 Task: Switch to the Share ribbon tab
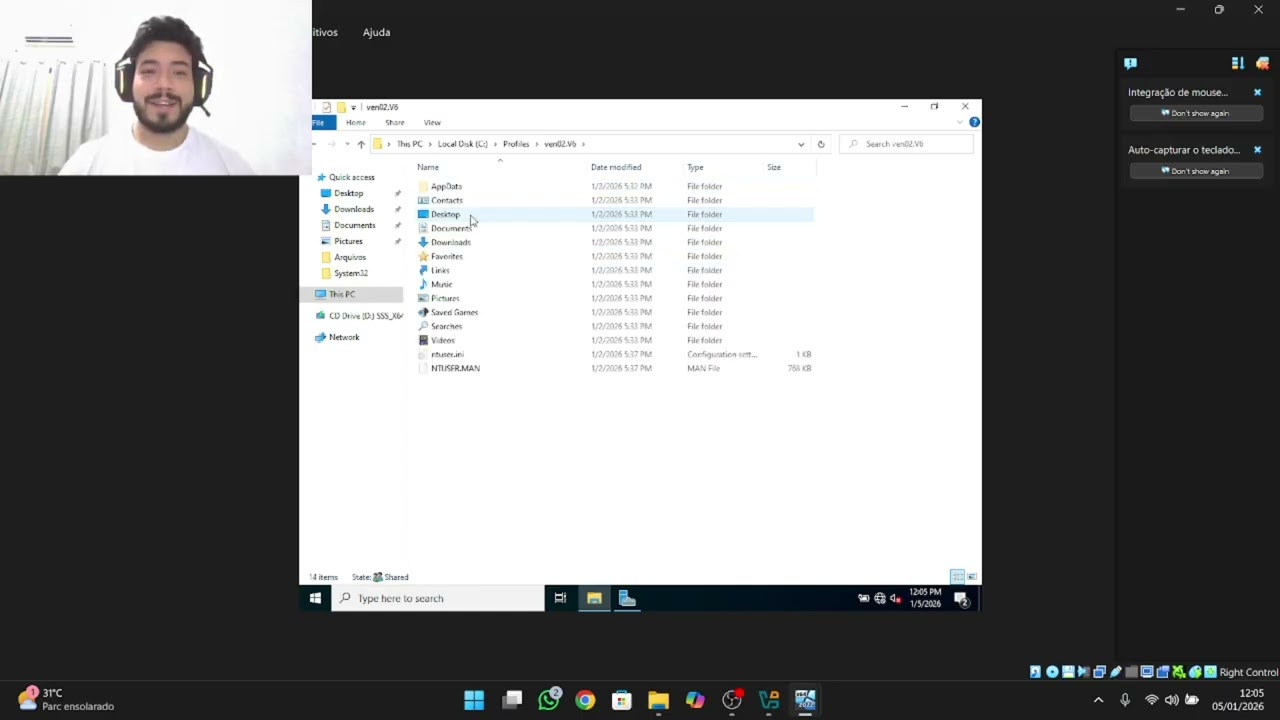[395, 123]
